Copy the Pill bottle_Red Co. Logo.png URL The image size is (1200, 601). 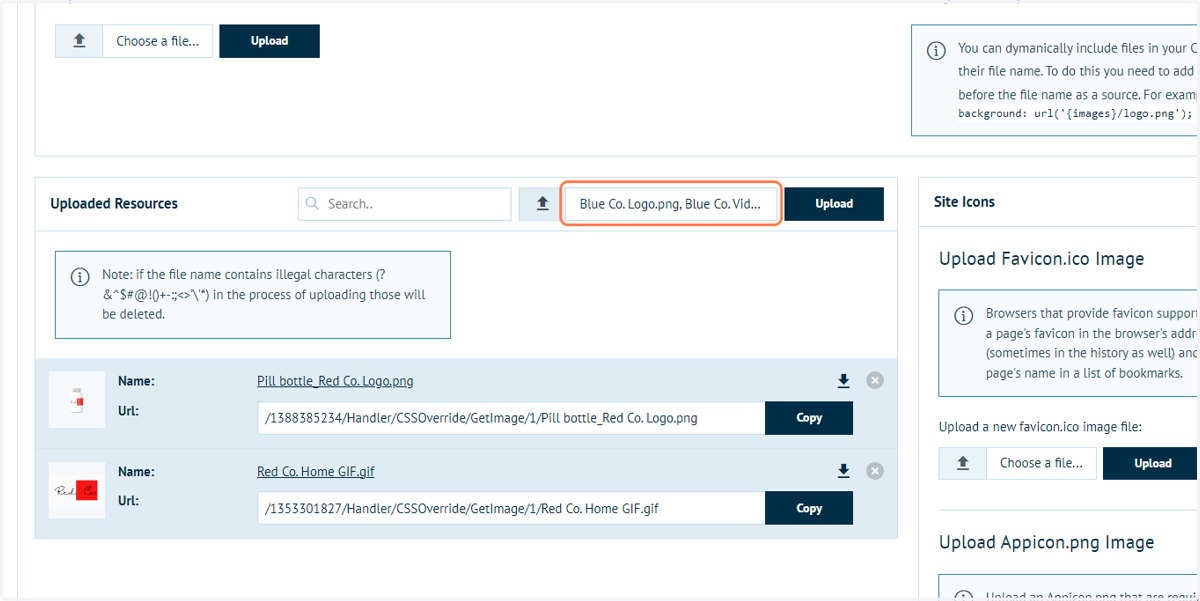[x=809, y=418]
